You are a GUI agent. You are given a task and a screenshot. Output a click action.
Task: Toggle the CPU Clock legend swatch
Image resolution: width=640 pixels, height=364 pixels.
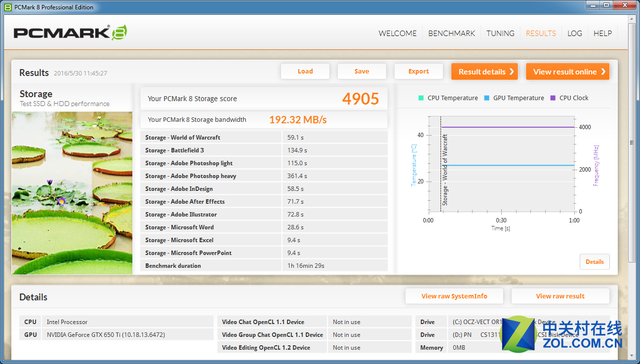(553, 98)
